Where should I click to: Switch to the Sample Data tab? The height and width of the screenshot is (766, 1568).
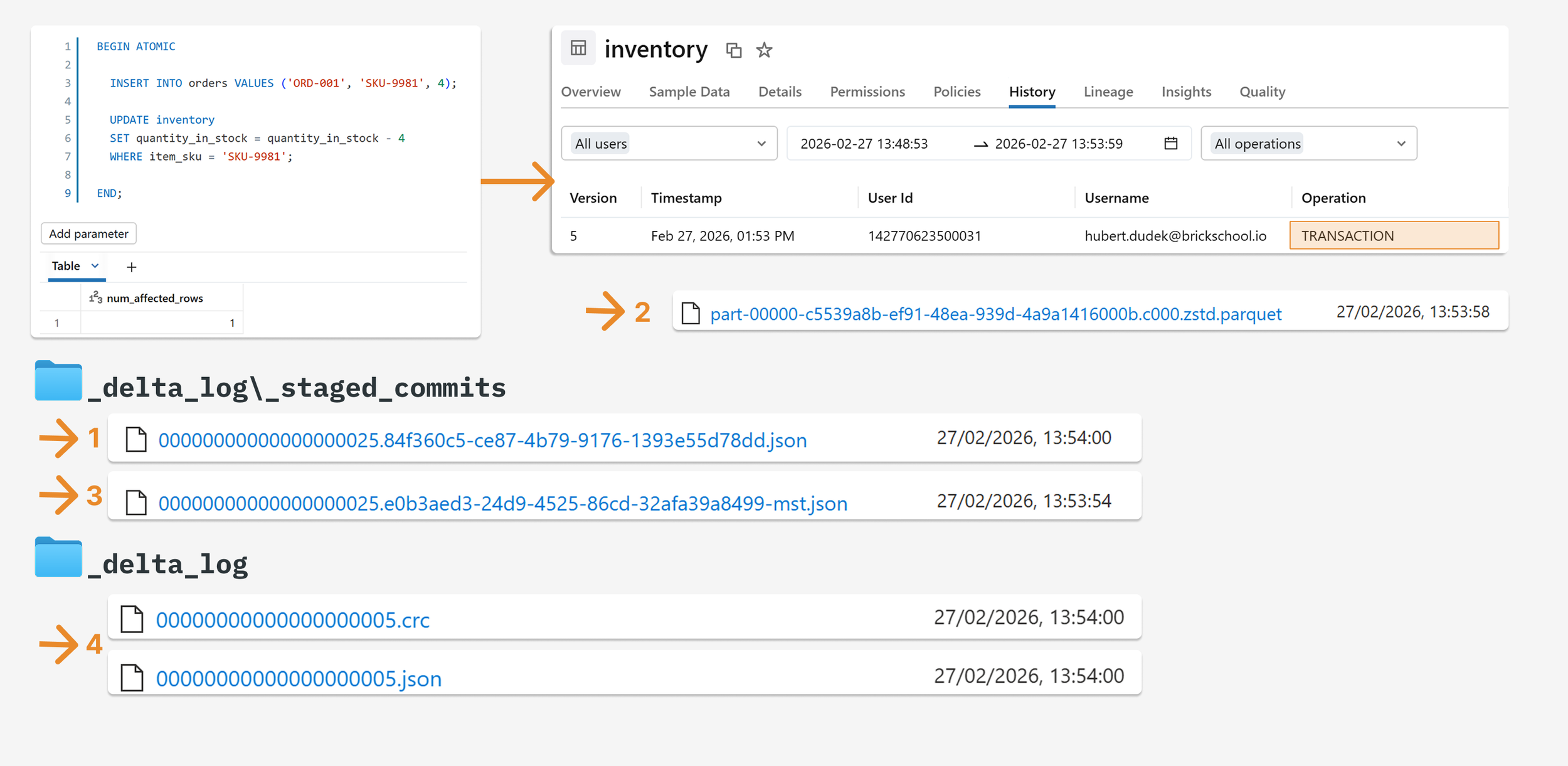tap(689, 92)
